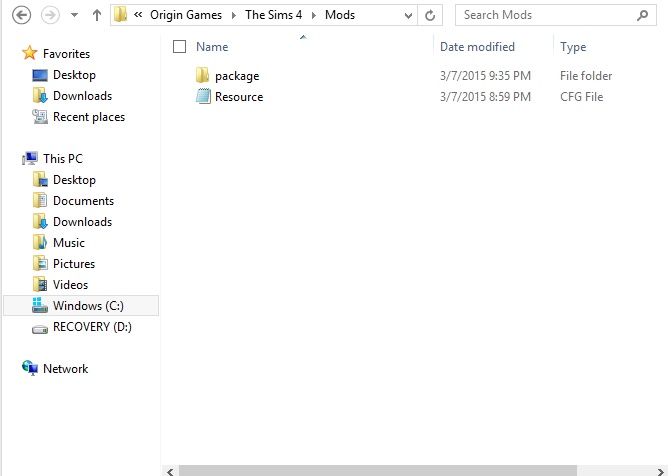Open Recent places in Favorites
The image size is (668, 476).
pos(89,117)
